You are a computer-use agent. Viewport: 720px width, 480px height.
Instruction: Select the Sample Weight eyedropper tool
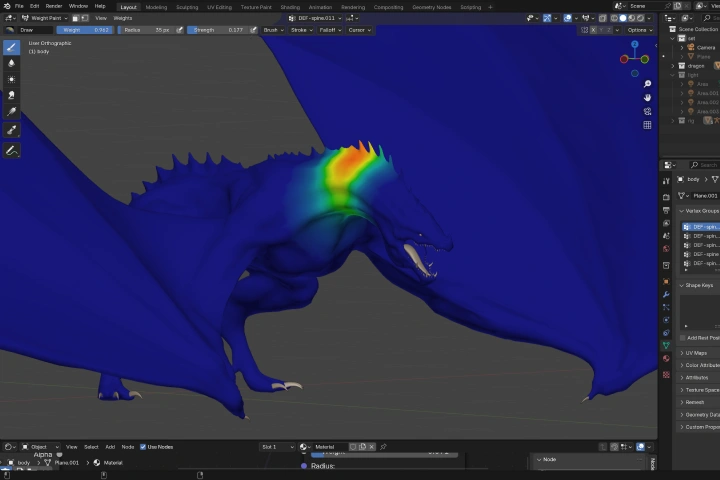[x=11, y=130]
